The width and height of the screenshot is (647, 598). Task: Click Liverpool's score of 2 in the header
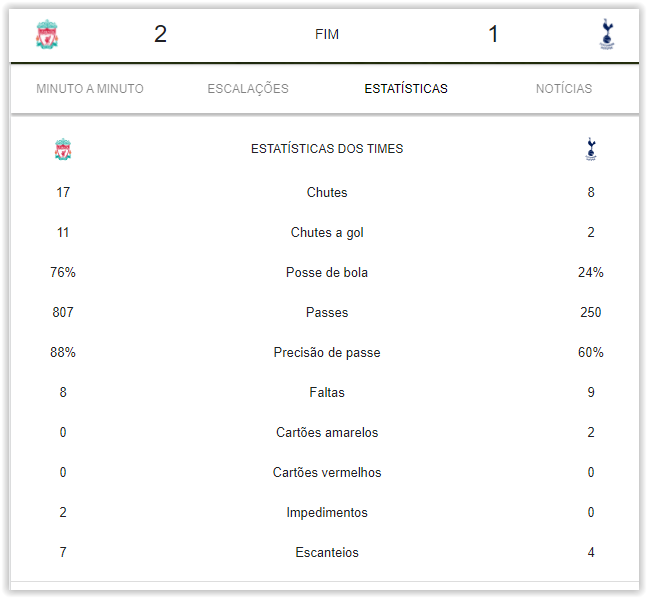tap(160, 35)
